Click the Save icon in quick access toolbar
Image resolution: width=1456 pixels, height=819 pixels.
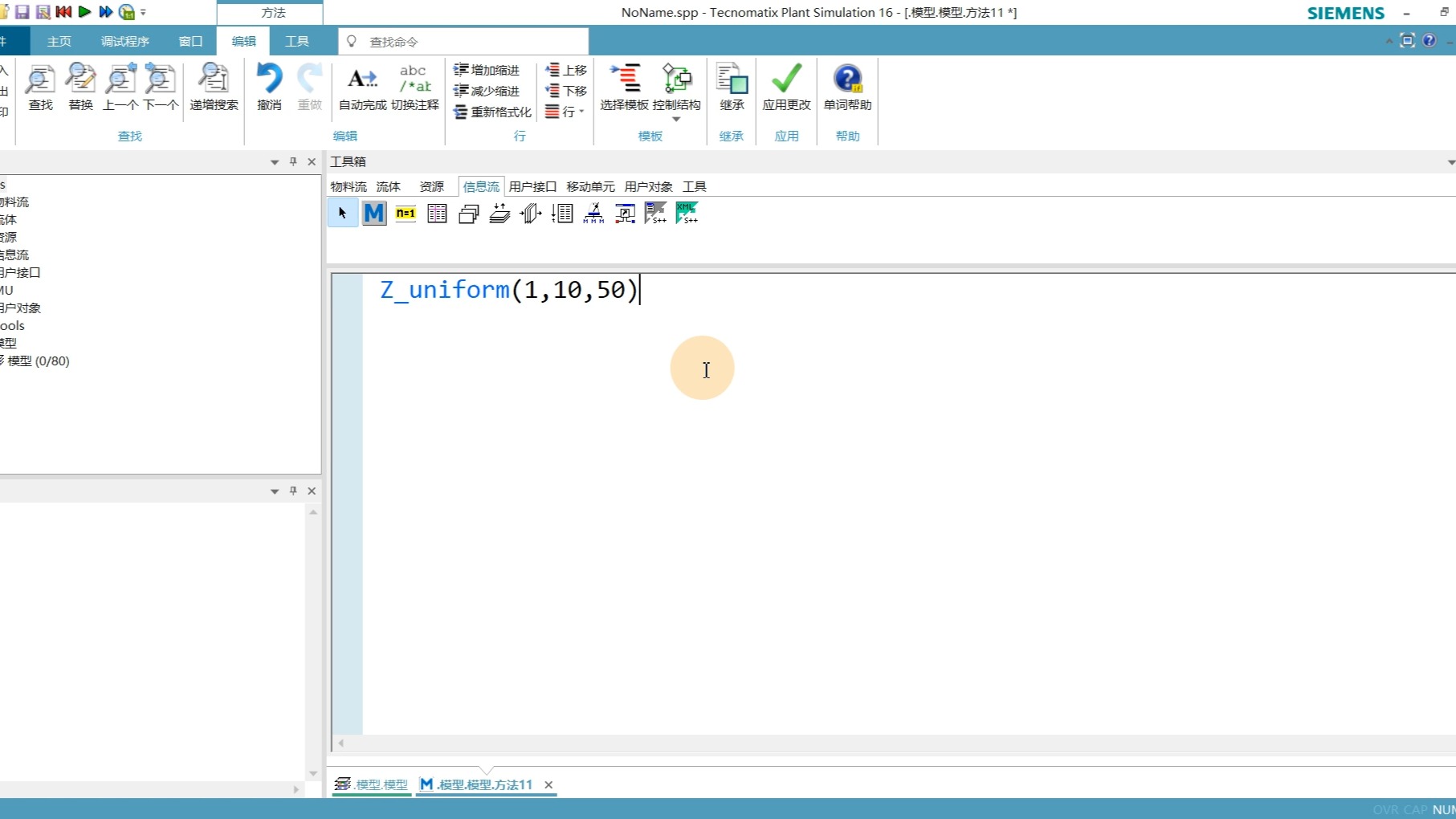[22, 12]
